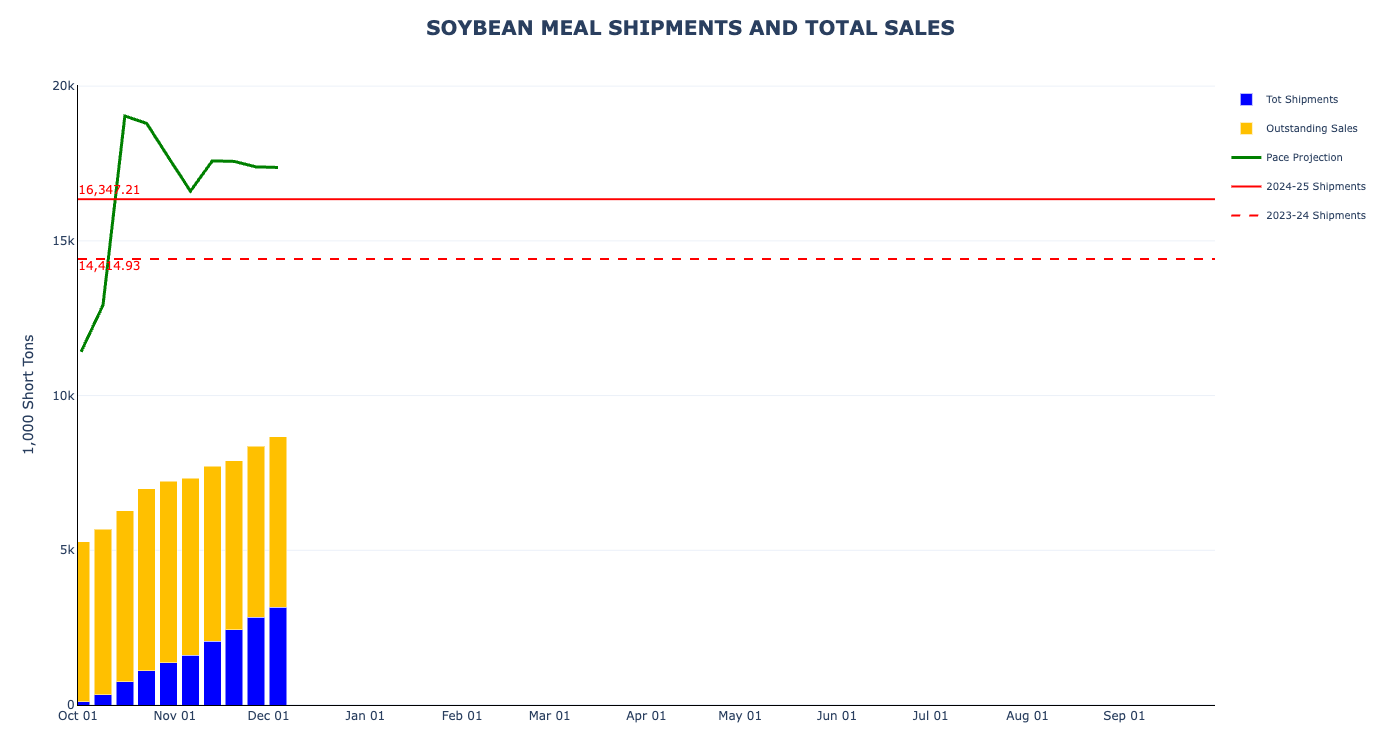Click the Jan 01 x-axis tick label
Screen dimensions: 1393x755
365,716
